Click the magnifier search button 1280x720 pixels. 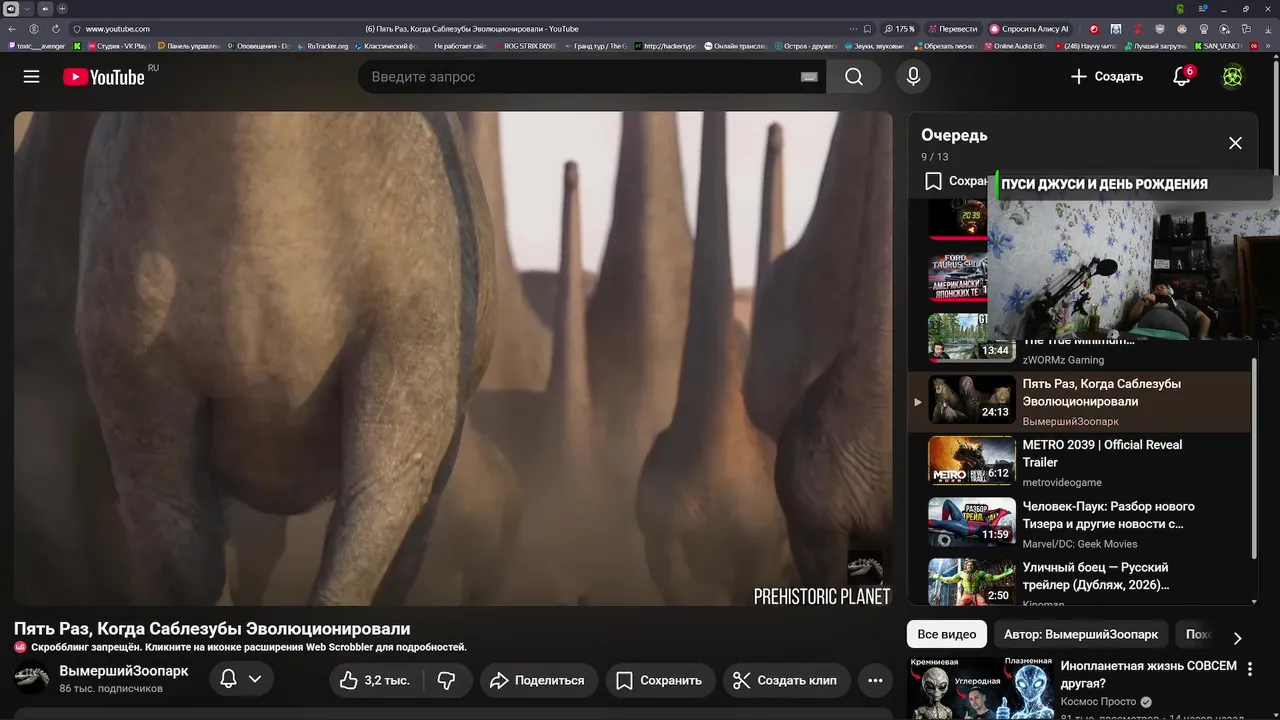tap(854, 77)
